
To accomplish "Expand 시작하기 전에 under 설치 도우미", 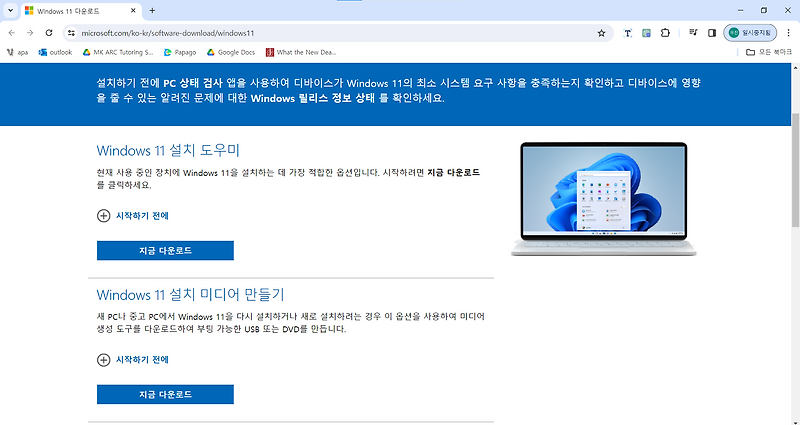I will pos(133,216).
